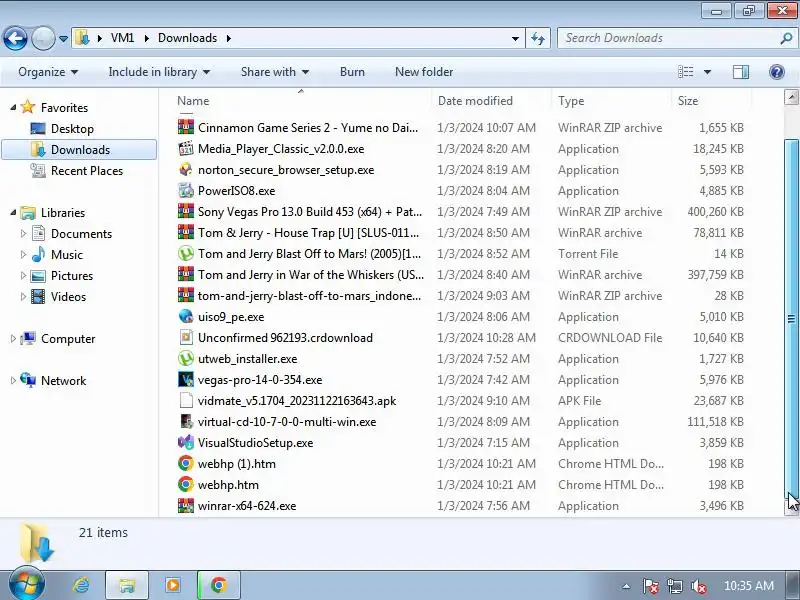
Task: Select the webhp (1).htm Chrome icon
Action: click(186, 463)
